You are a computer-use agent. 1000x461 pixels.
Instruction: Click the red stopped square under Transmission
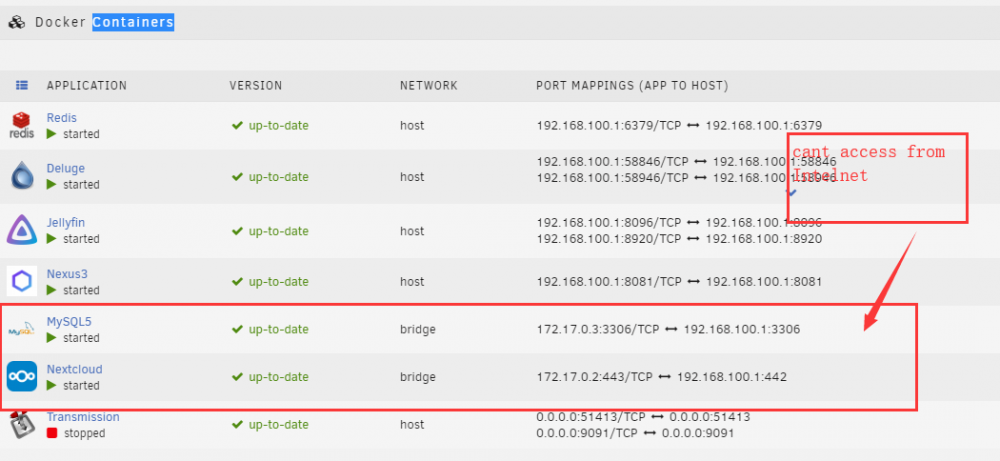tap(52, 433)
